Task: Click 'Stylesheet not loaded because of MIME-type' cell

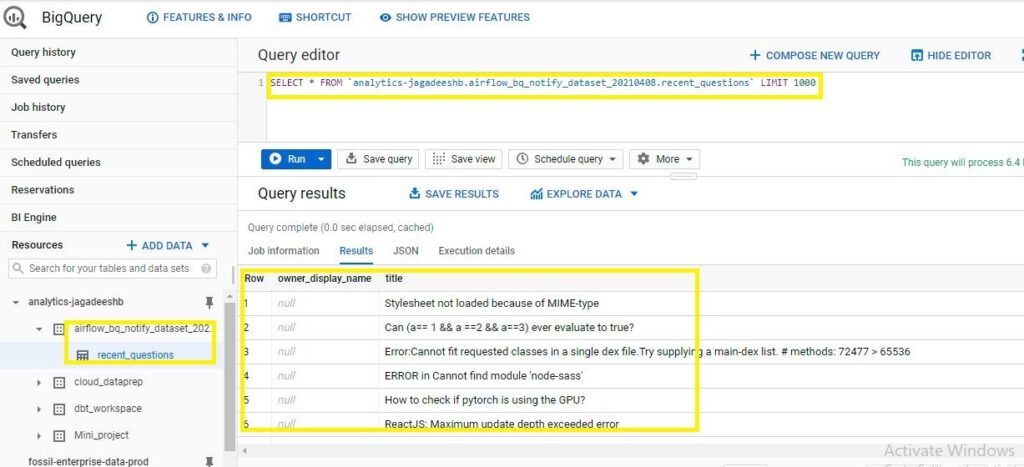Action: click(x=492, y=303)
